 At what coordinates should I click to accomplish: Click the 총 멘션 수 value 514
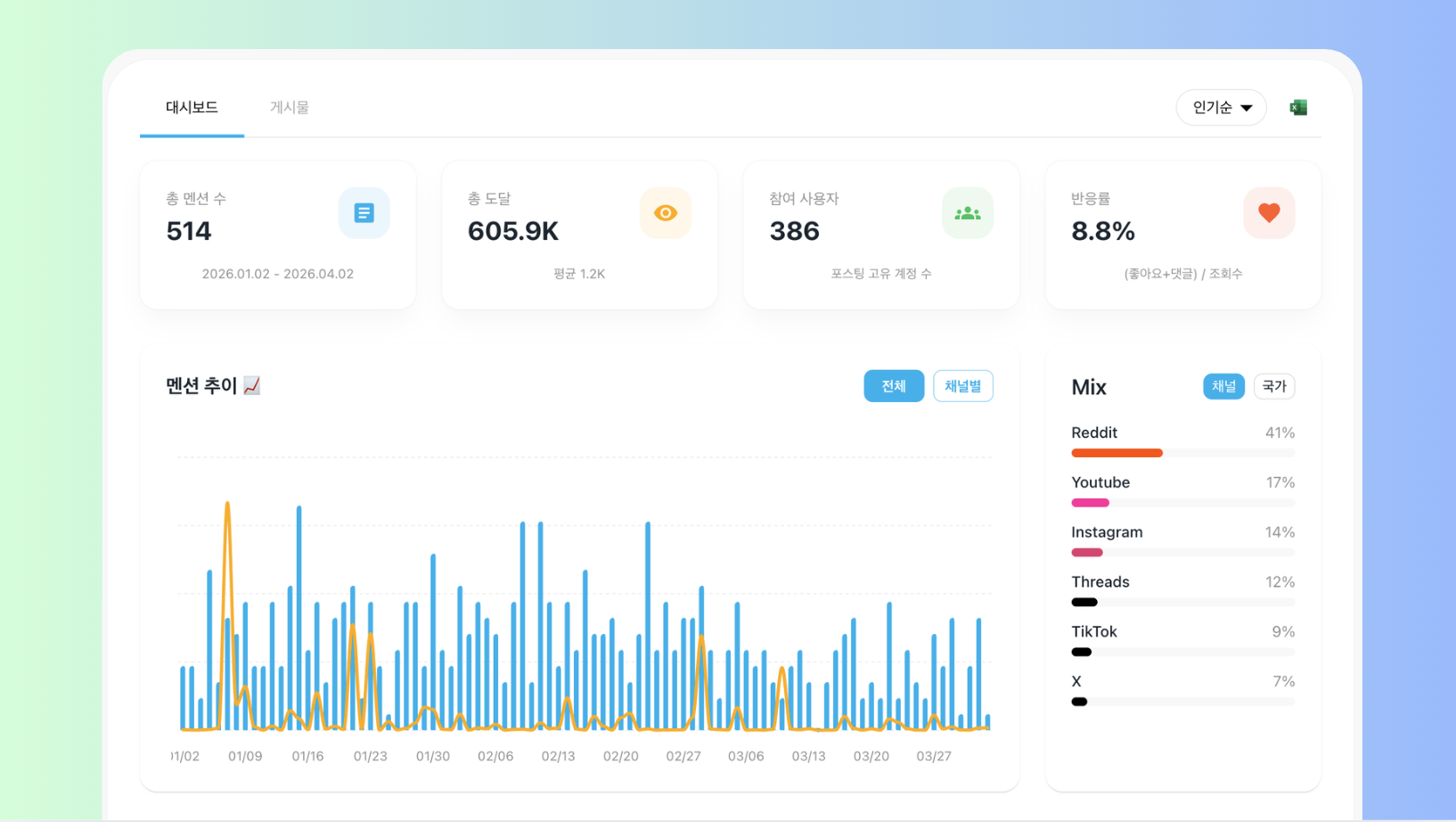(x=189, y=232)
